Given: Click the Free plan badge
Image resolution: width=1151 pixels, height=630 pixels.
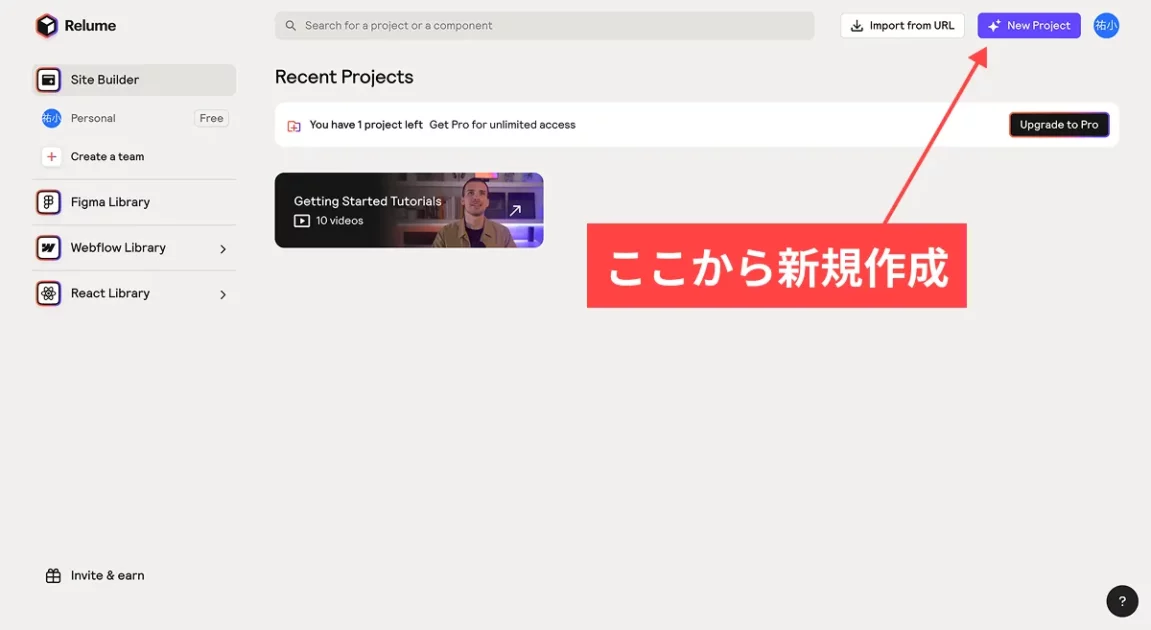Looking at the screenshot, I should tap(211, 118).
